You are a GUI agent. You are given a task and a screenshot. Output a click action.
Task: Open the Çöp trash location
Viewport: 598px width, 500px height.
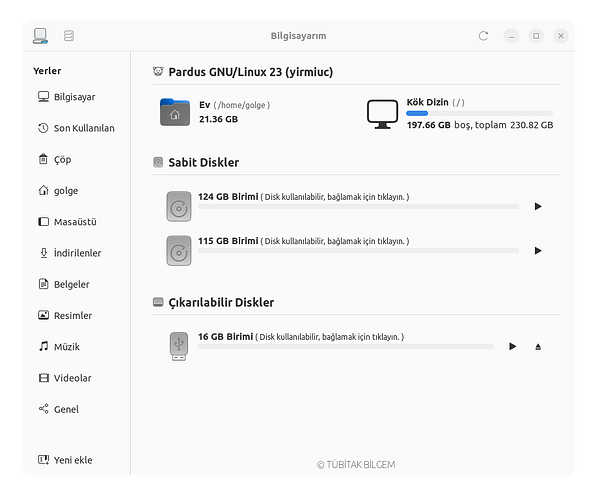click(x=55, y=159)
